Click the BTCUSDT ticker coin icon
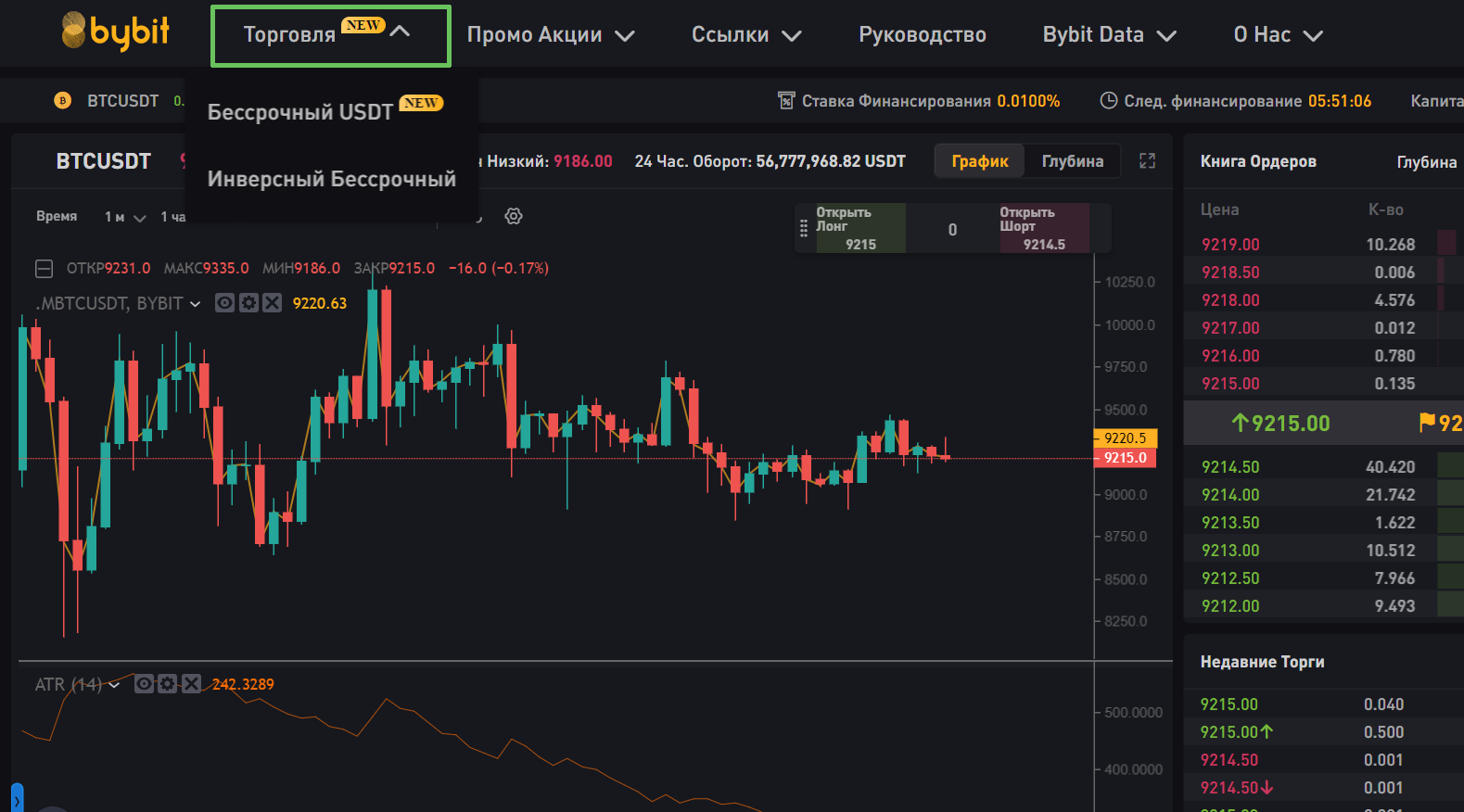 (63, 100)
